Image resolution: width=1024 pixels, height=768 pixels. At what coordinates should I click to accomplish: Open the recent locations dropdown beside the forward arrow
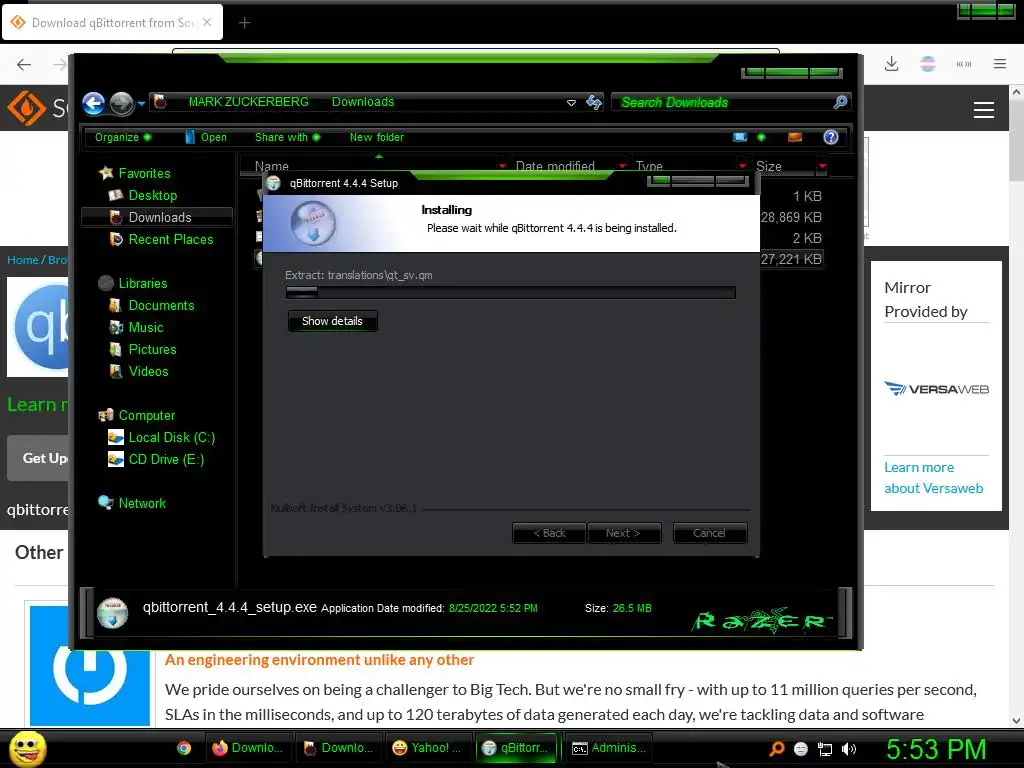141,103
